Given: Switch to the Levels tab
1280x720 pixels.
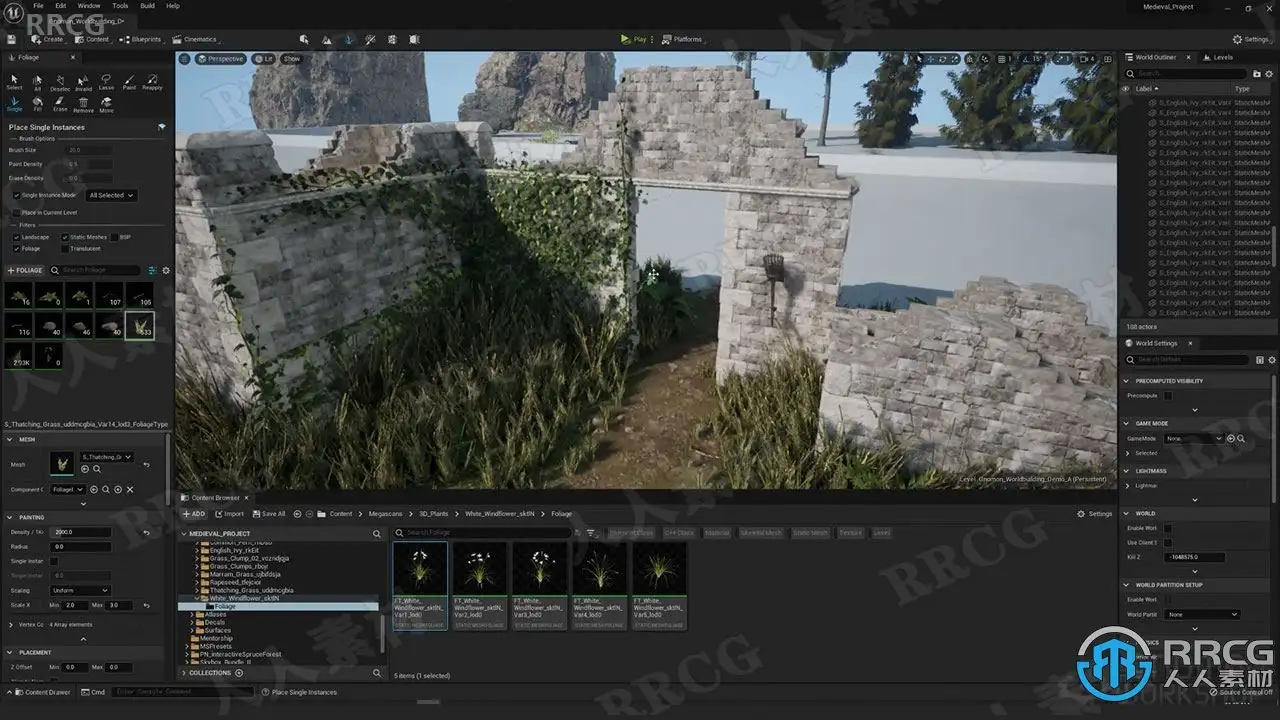Looking at the screenshot, I should click(1222, 57).
